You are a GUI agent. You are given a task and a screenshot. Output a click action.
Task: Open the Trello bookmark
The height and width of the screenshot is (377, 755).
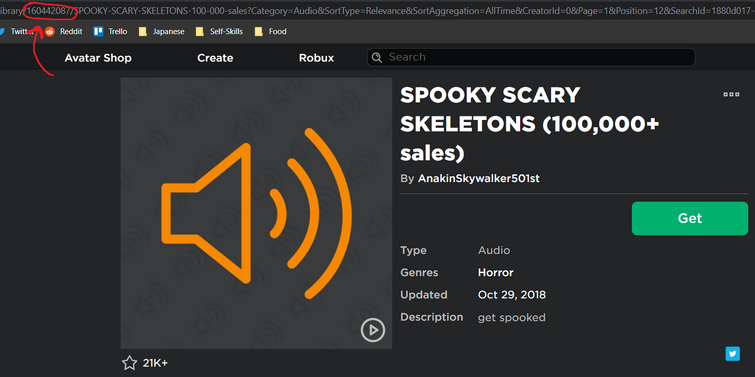click(110, 32)
